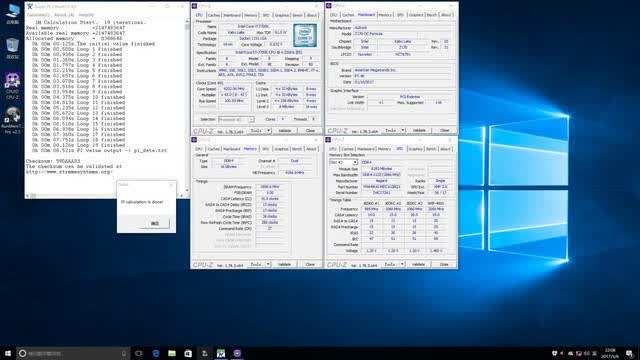The image size is (640, 360).
Task: Switch to the CPU-Z purple taskbar icon
Action: (237, 353)
